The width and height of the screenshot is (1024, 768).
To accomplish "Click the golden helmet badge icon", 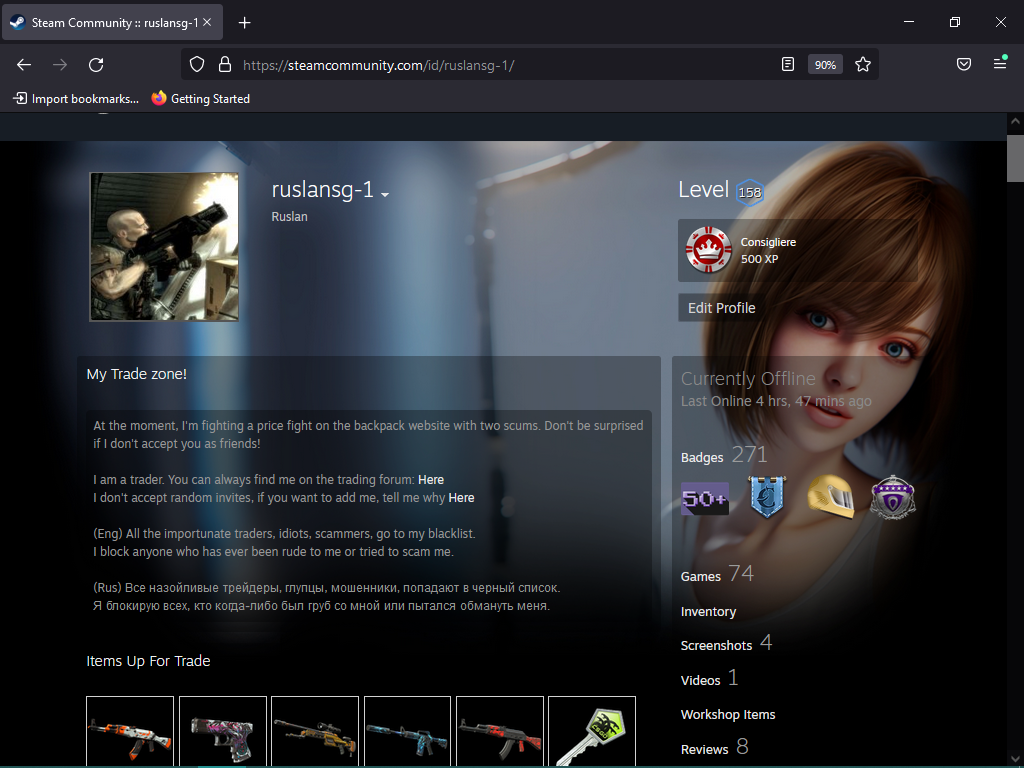I will click(830, 497).
